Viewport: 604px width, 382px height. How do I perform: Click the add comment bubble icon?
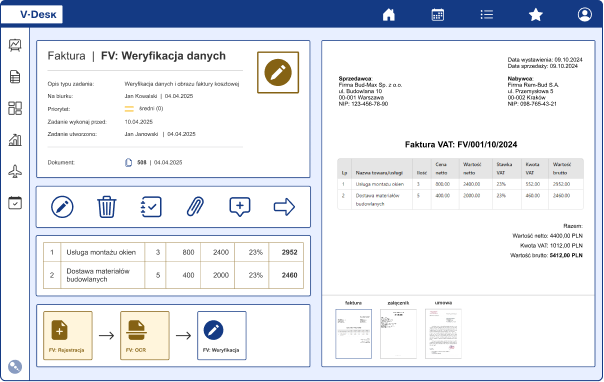tap(240, 207)
